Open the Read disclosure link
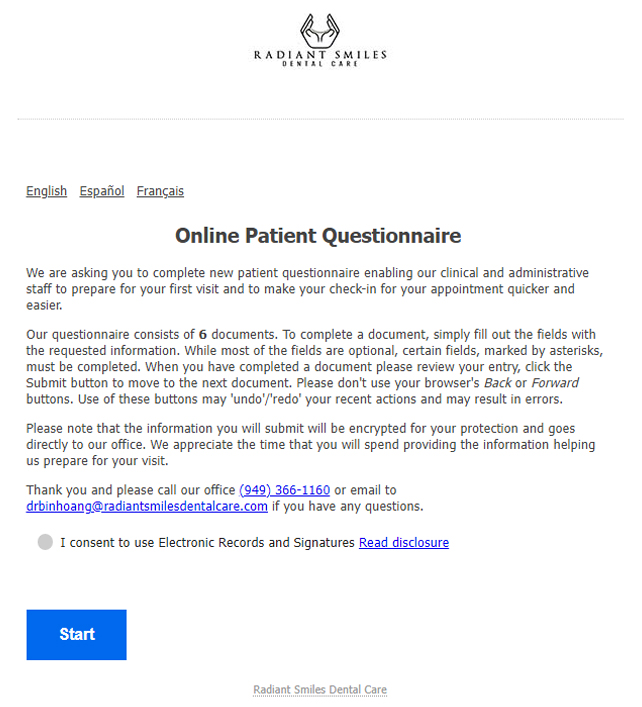The image size is (642, 707). (404, 542)
